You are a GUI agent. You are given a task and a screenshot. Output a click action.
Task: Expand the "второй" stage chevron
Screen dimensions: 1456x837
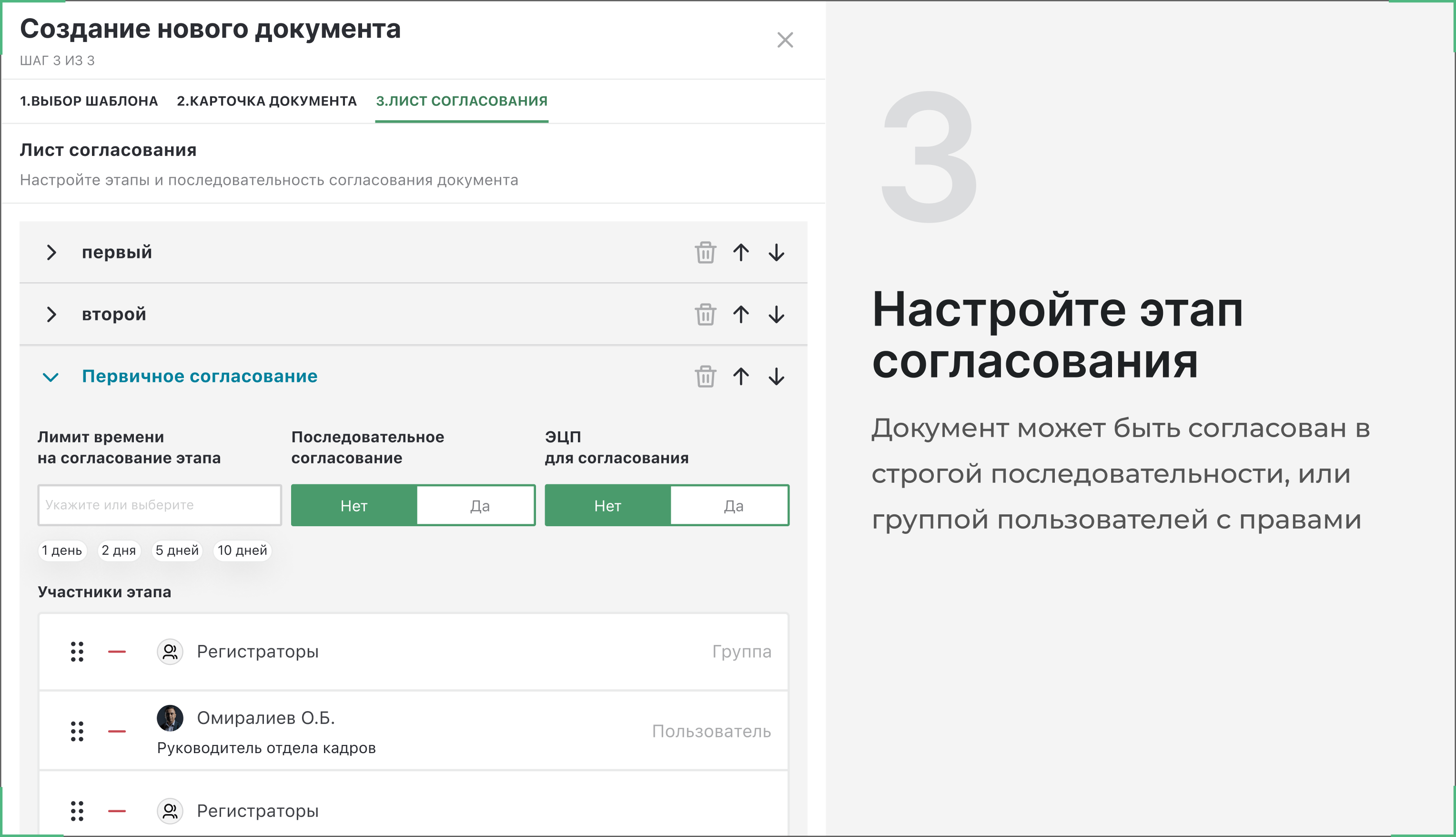point(51,315)
